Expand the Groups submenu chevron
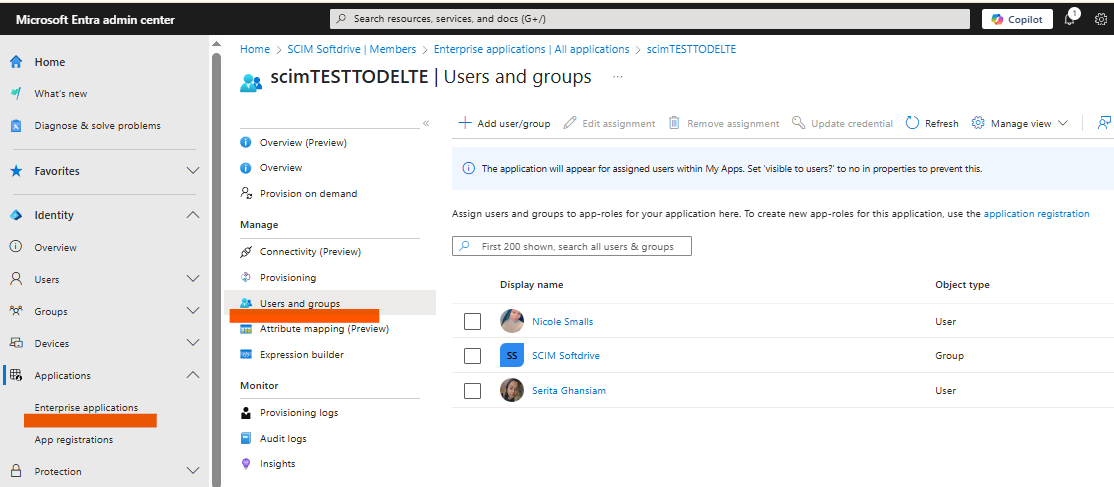Viewport: 1114px width, 487px height. click(x=193, y=311)
